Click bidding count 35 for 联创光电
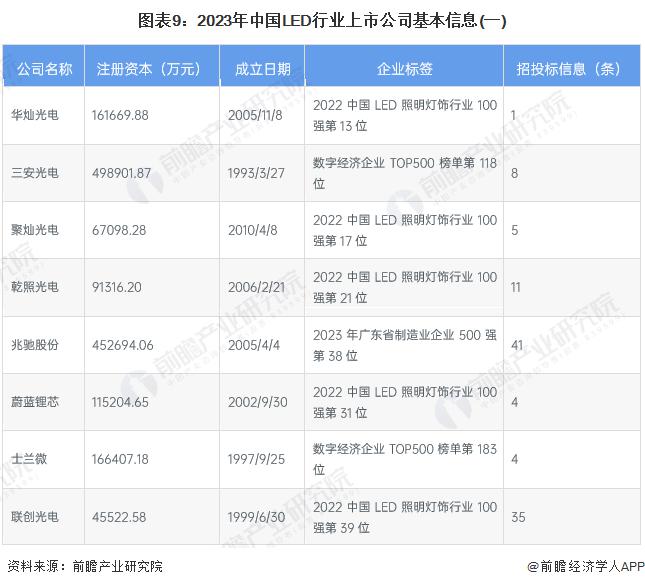 click(518, 517)
